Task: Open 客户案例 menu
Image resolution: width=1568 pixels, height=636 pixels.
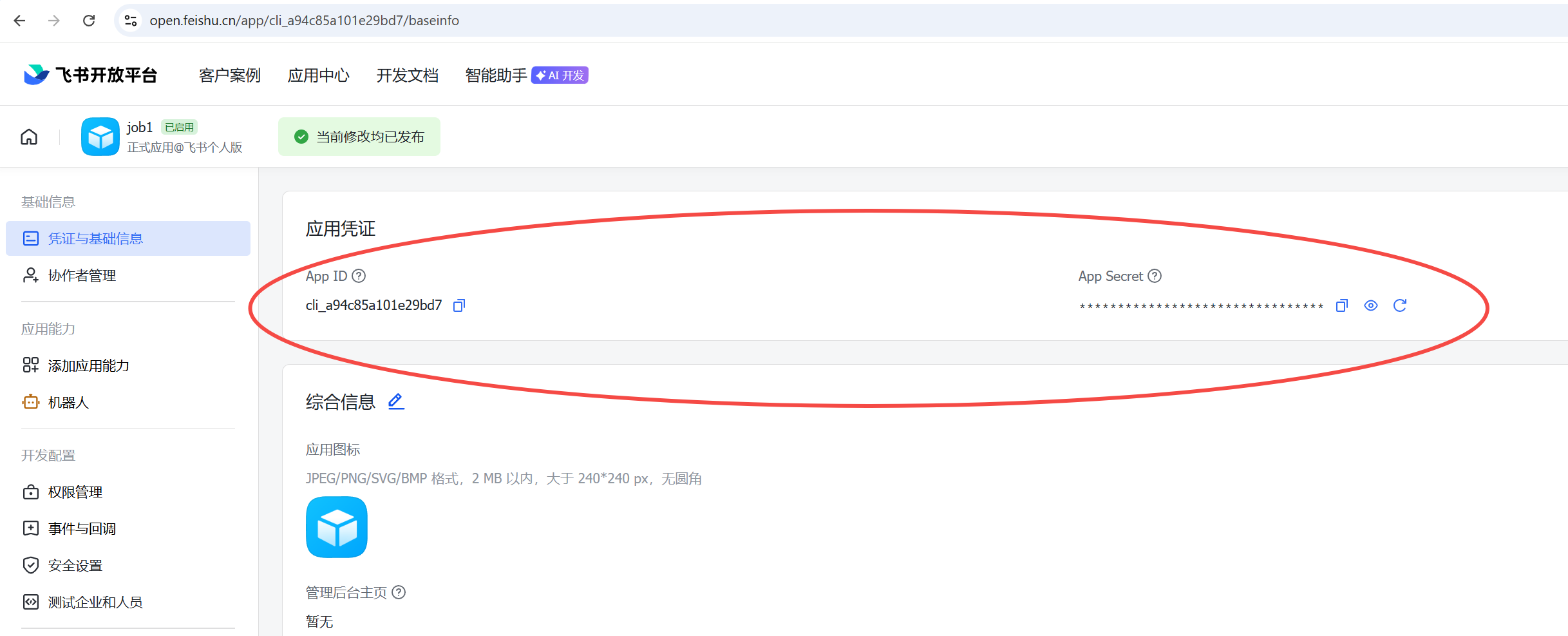Action: click(230, 75)
